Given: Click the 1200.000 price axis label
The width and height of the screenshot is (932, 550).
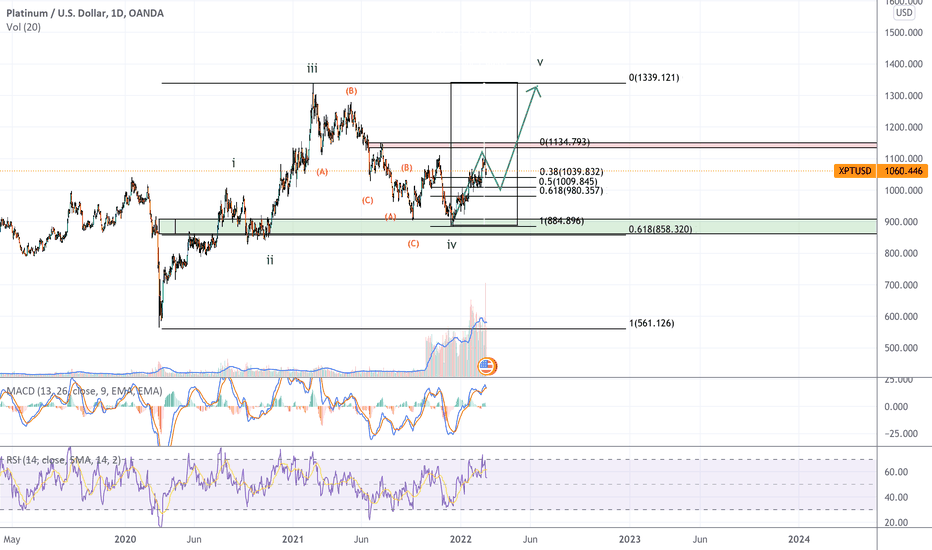Looking at the screenshot, I should (903, 127).
